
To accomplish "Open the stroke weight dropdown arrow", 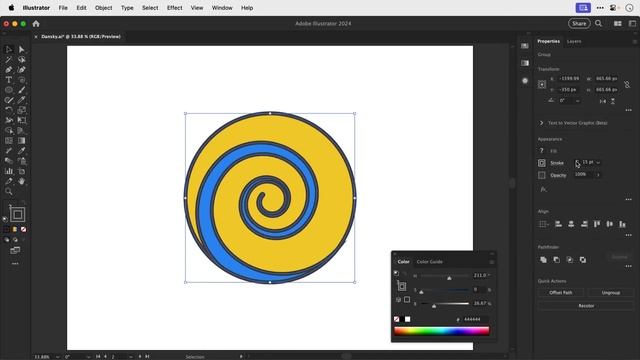I will point(598,162).
